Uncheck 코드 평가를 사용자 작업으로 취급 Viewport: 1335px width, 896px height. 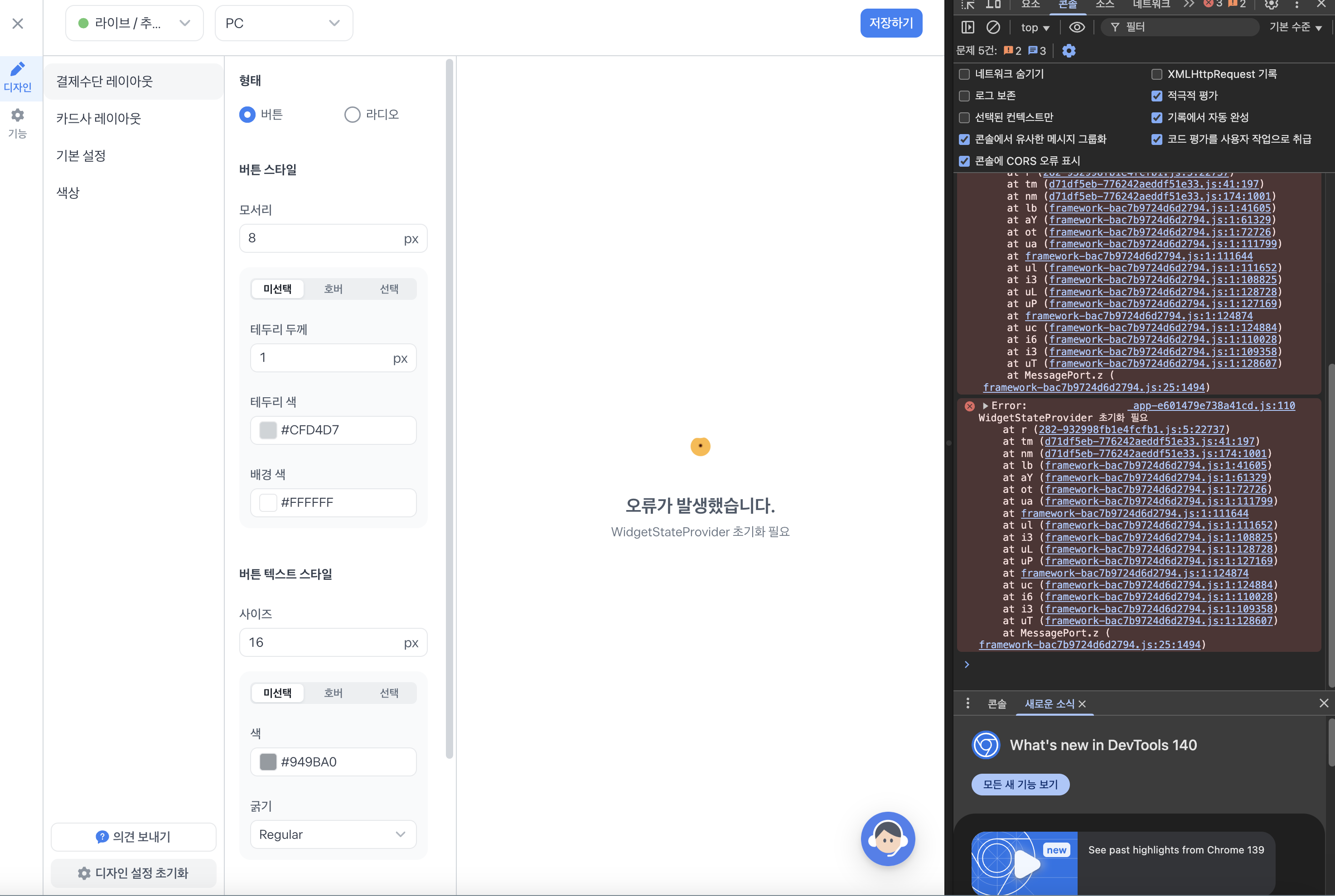point(1157,140)
